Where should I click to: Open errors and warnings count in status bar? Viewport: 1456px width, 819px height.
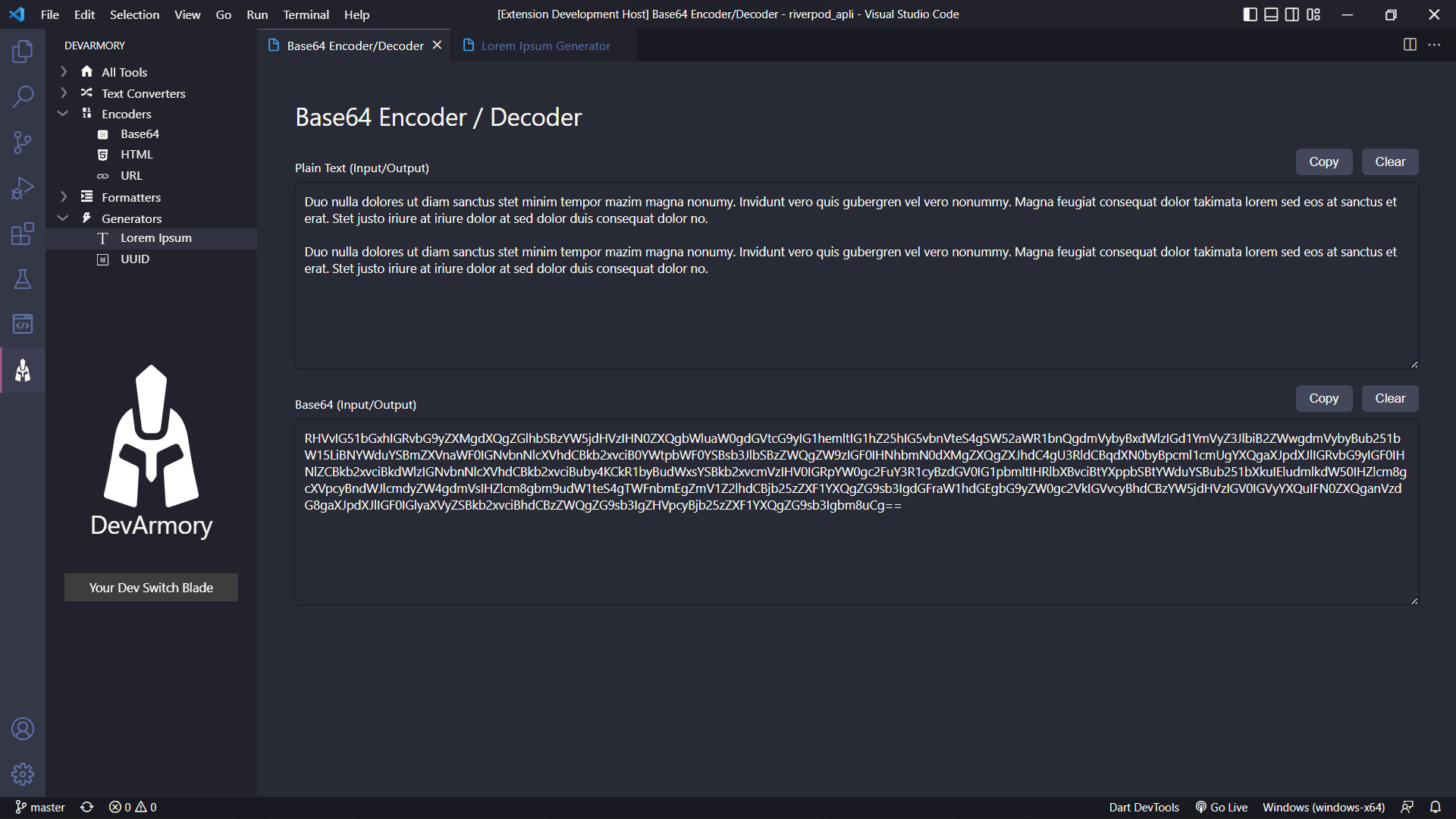point(133,807)
